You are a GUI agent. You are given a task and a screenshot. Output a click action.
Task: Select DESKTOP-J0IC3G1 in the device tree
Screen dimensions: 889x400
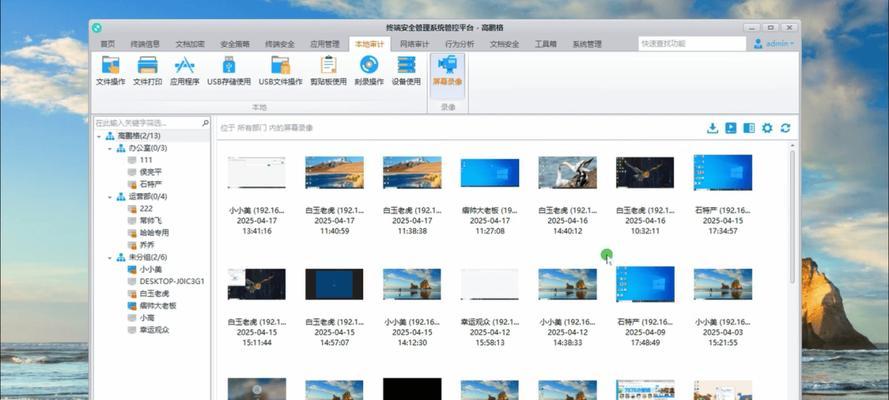[x=172, y=281]
